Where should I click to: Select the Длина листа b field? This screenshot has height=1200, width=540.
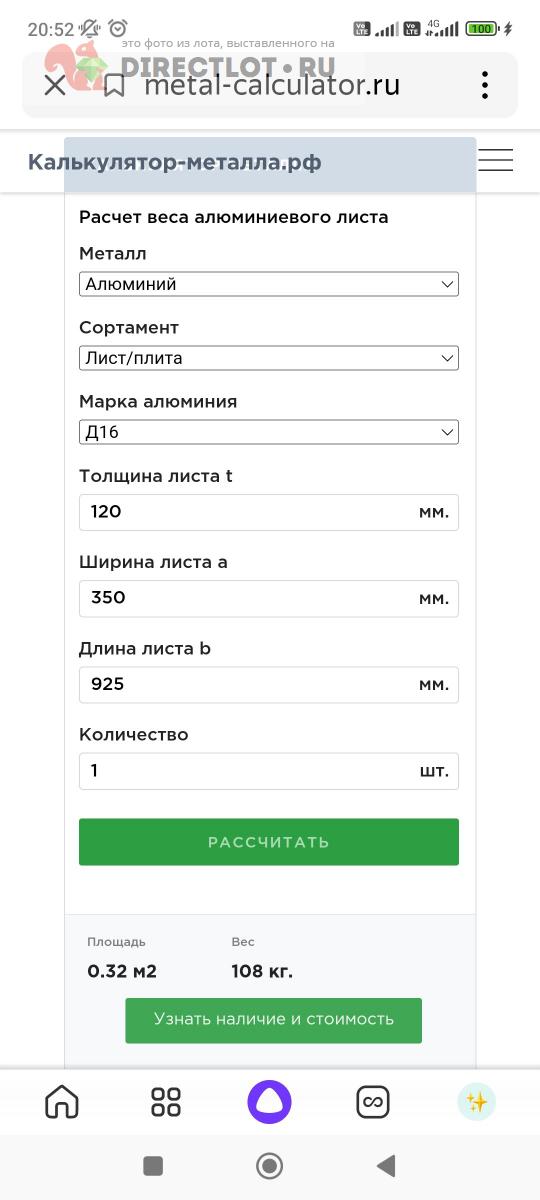coord(269,685)
